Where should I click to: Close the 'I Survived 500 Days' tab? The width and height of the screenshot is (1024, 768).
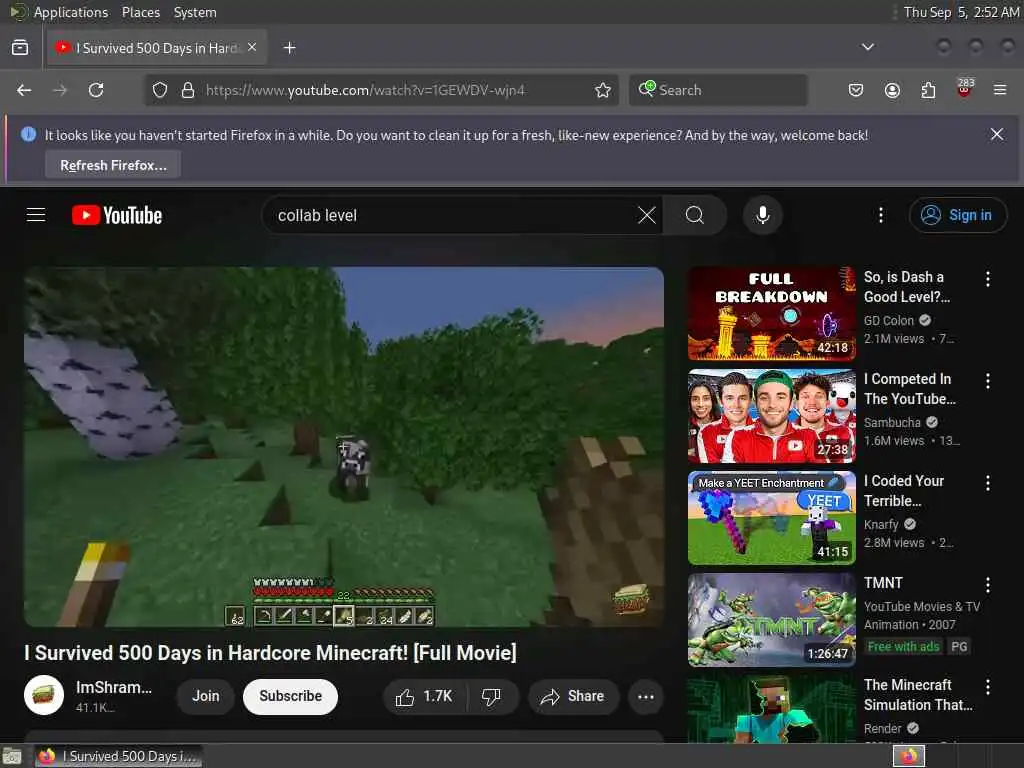(x=252, y=48)
